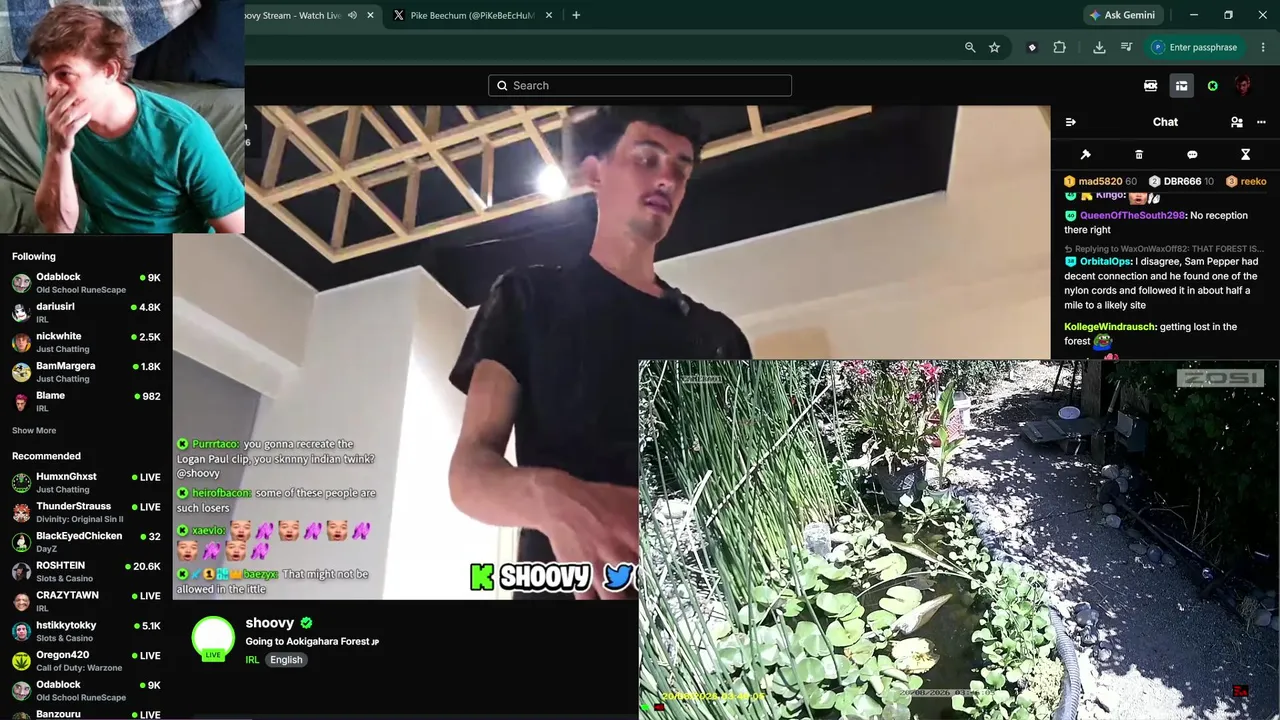Screen dimensions: 1280x720
Task: Open the user profile avatar menu
Action: [x=1243, y=86]
